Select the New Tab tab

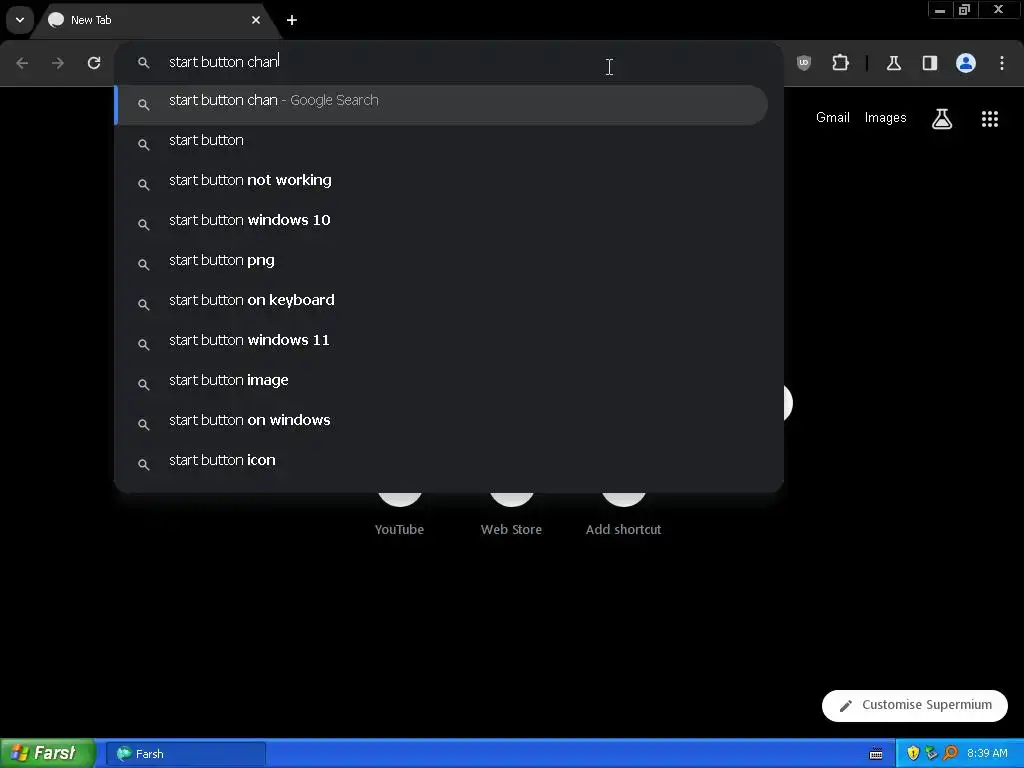point(156,20)
